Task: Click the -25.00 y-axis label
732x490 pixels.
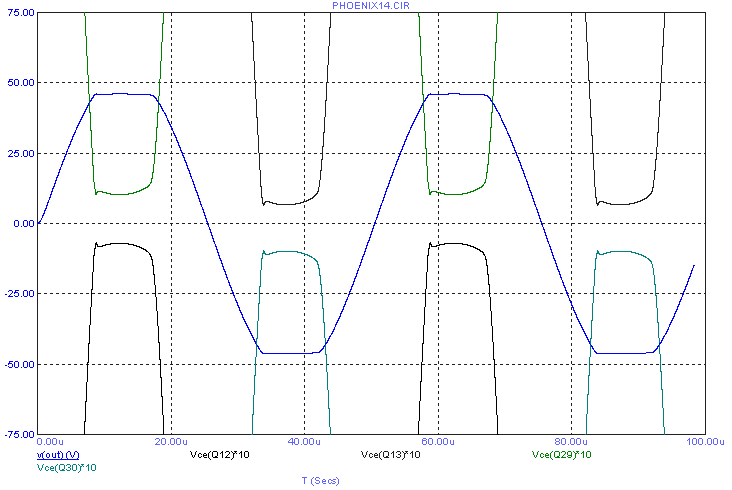Action: tap(20, 294)
